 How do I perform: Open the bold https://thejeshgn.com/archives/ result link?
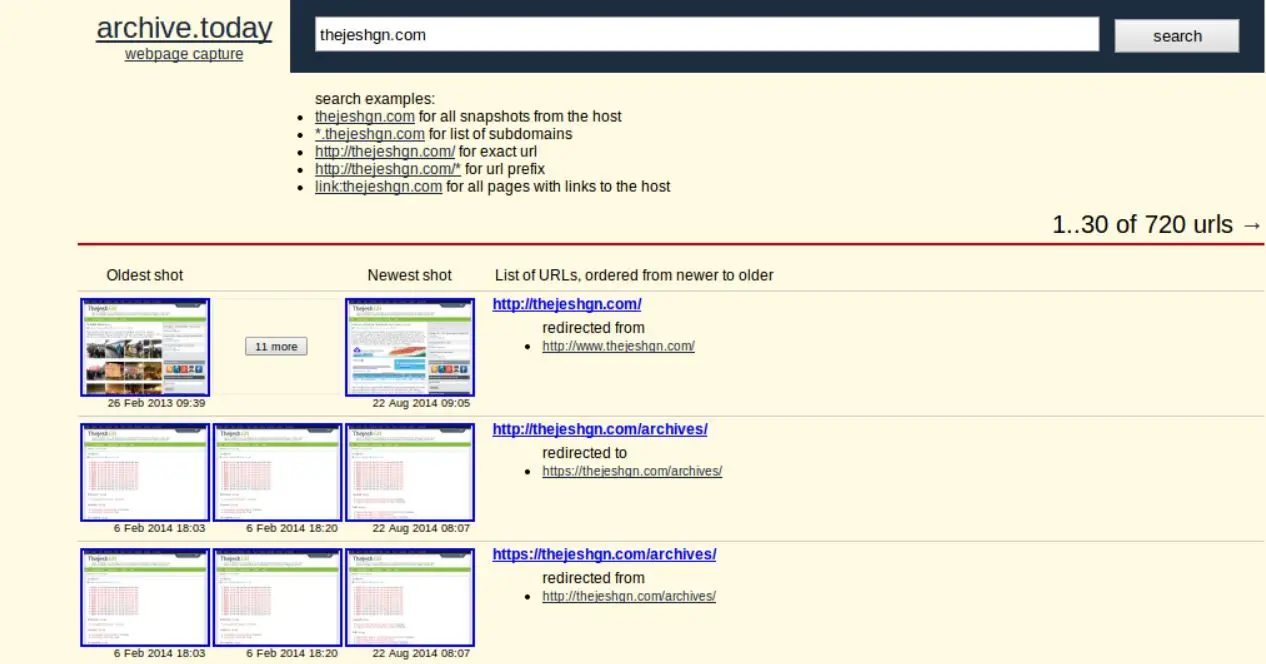tap(604, 554)
